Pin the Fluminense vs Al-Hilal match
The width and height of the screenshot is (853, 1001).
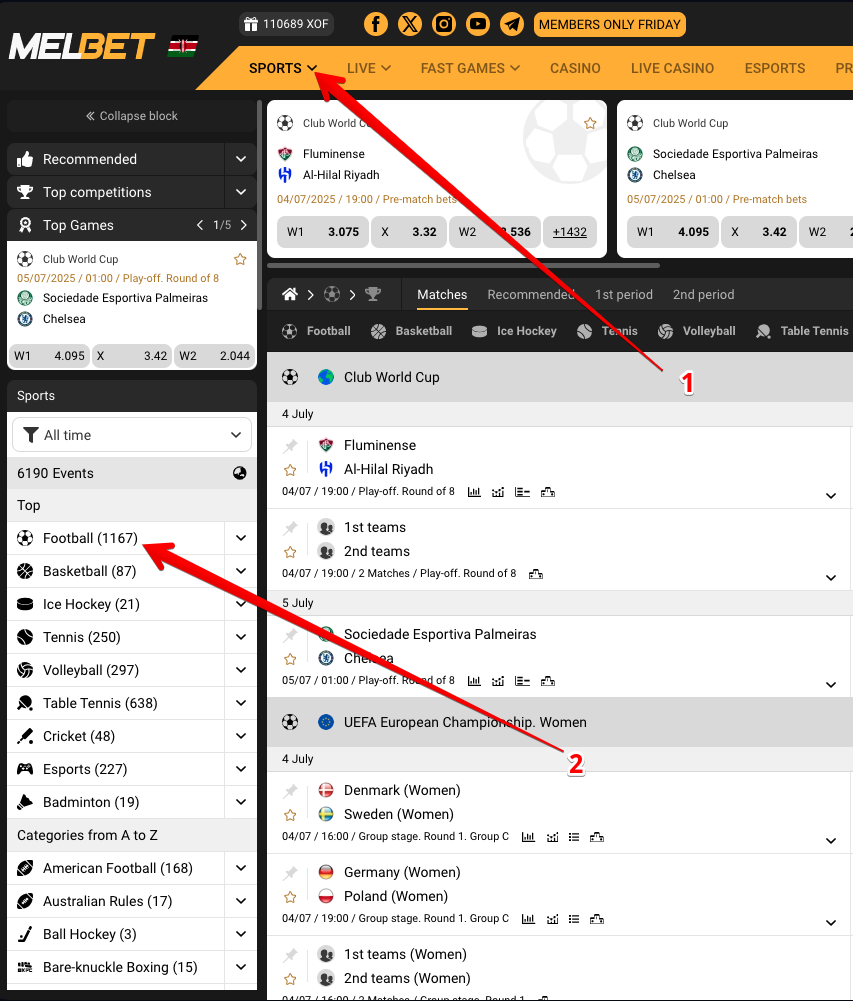[291, 446]
